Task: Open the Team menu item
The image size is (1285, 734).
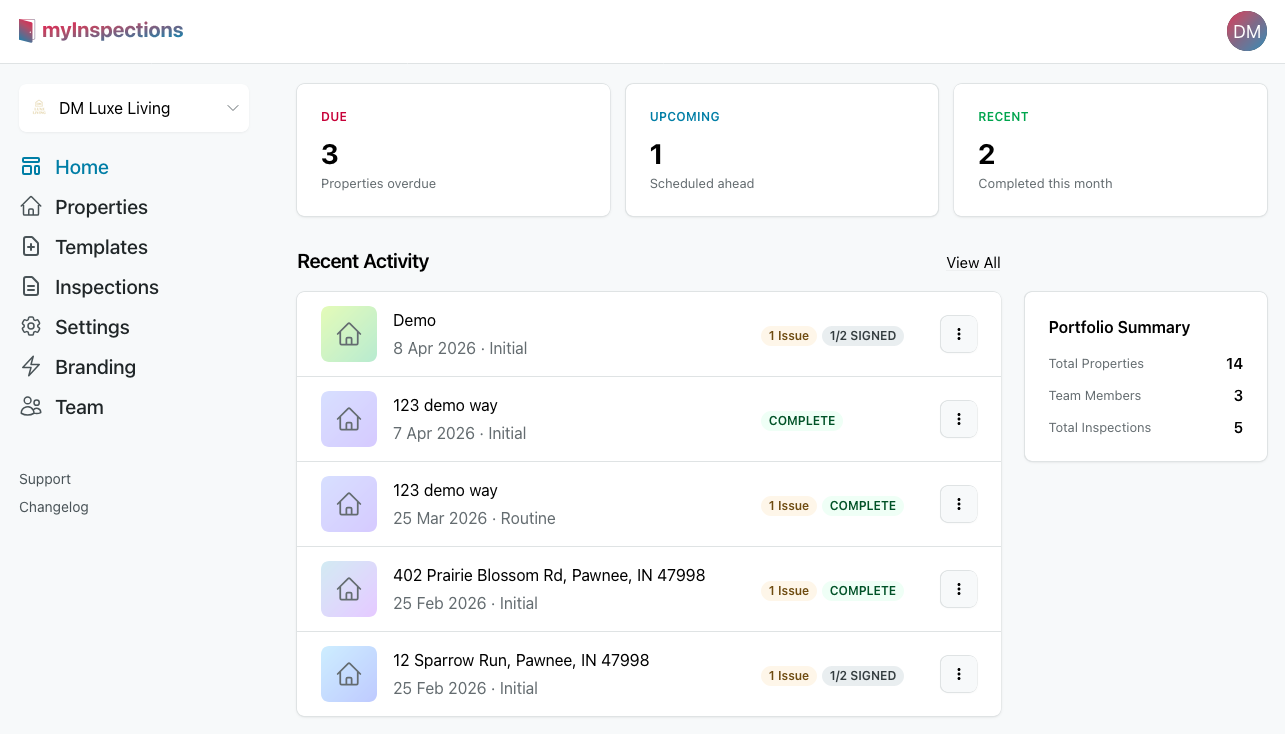Action: (79, 407)
